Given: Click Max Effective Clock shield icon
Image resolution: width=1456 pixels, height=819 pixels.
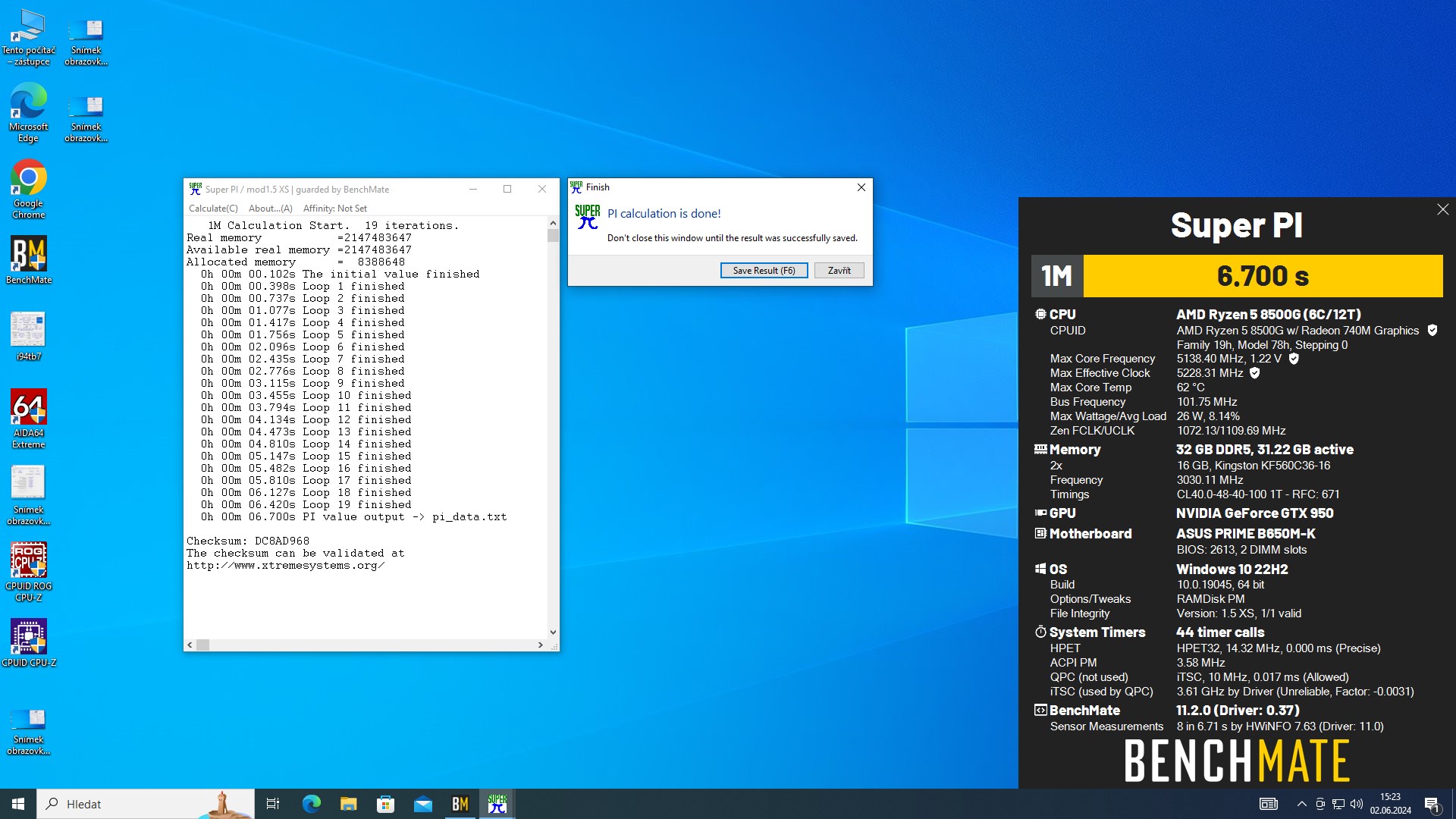Looking at the screenshot, I should pyautogui.click(x=1254, y=373).
